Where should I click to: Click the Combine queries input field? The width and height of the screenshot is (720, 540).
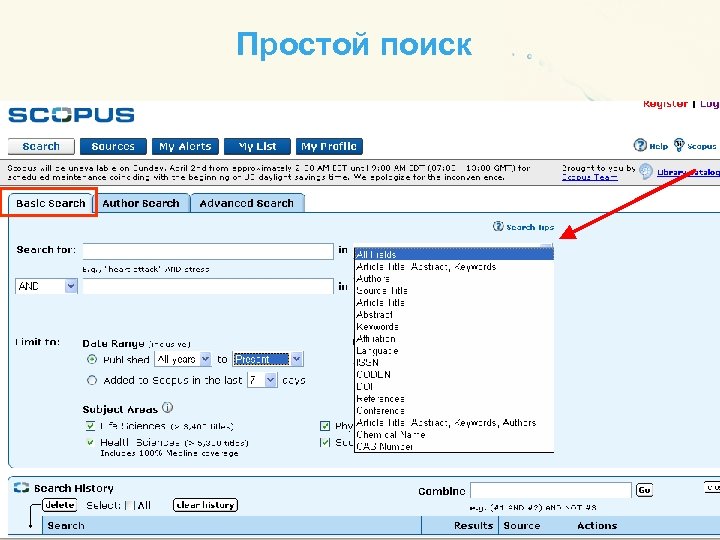[551, 490]
